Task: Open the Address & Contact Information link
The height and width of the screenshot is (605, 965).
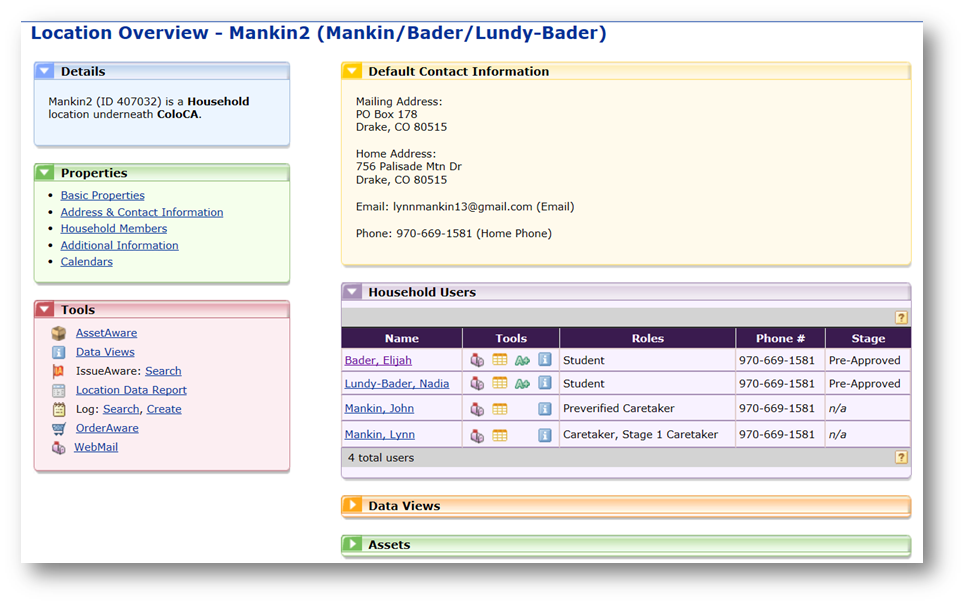Action: click(141, 212)
